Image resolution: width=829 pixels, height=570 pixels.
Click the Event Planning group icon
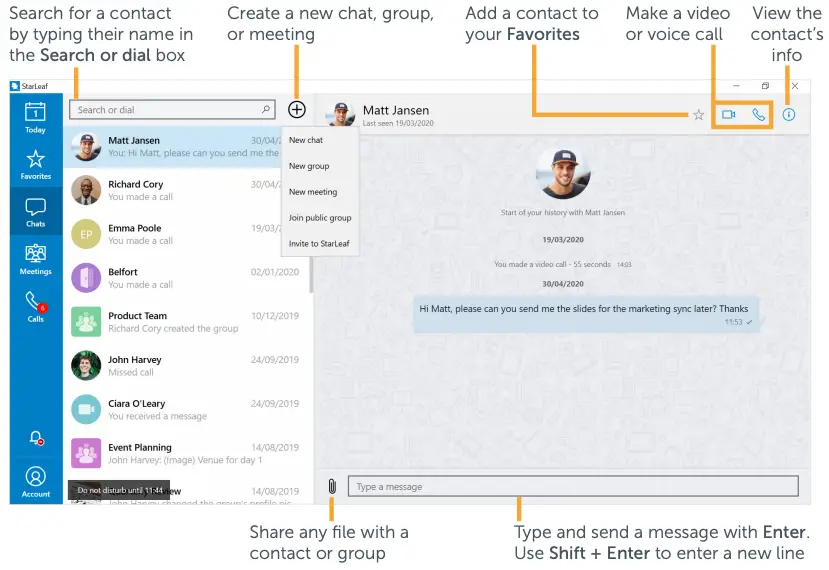pyautogui.click(x=86, y=453)
